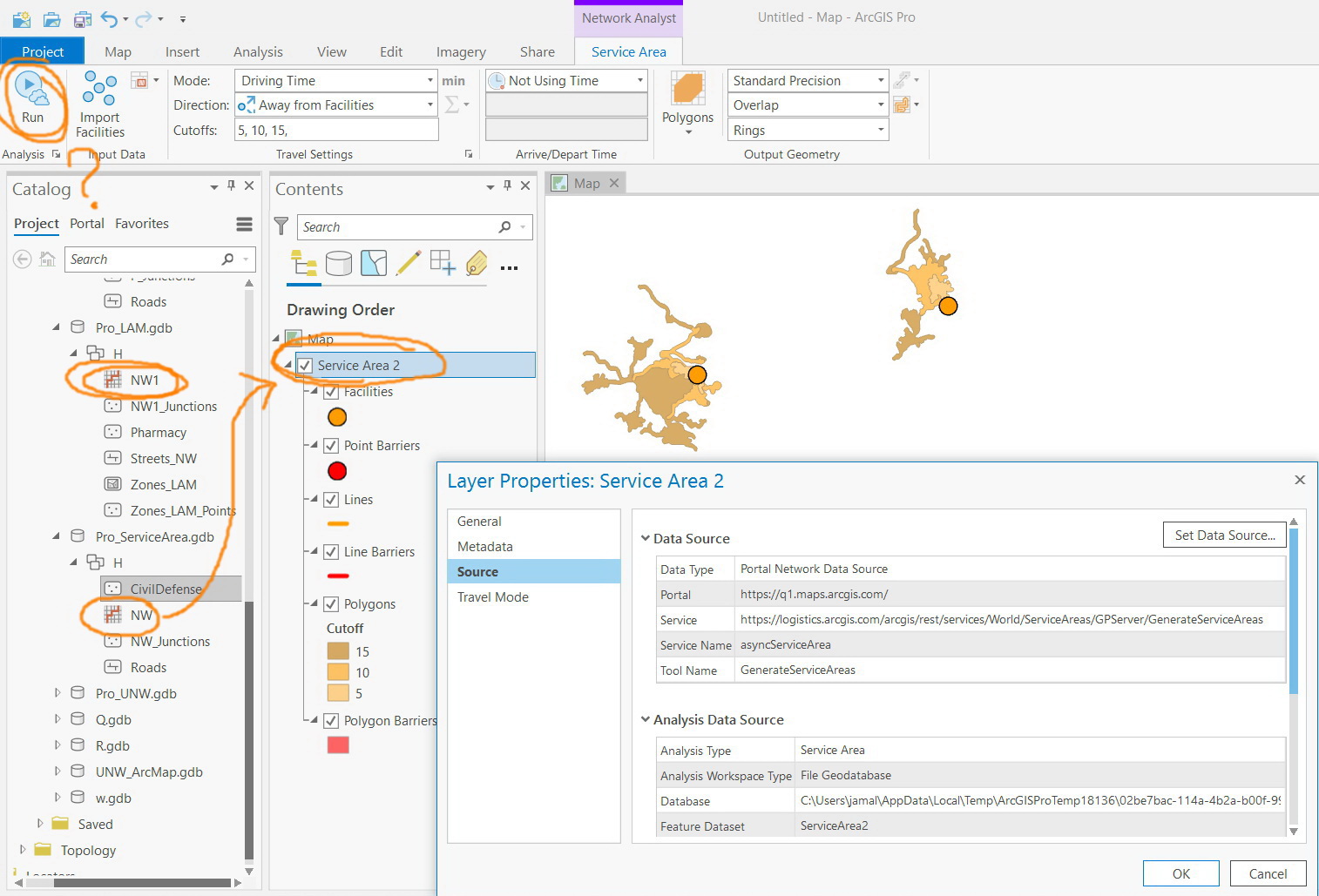This screenshot has height=896, width=1319.
Task: Toggle Facilities layer visibility
Action: (331, 393)
